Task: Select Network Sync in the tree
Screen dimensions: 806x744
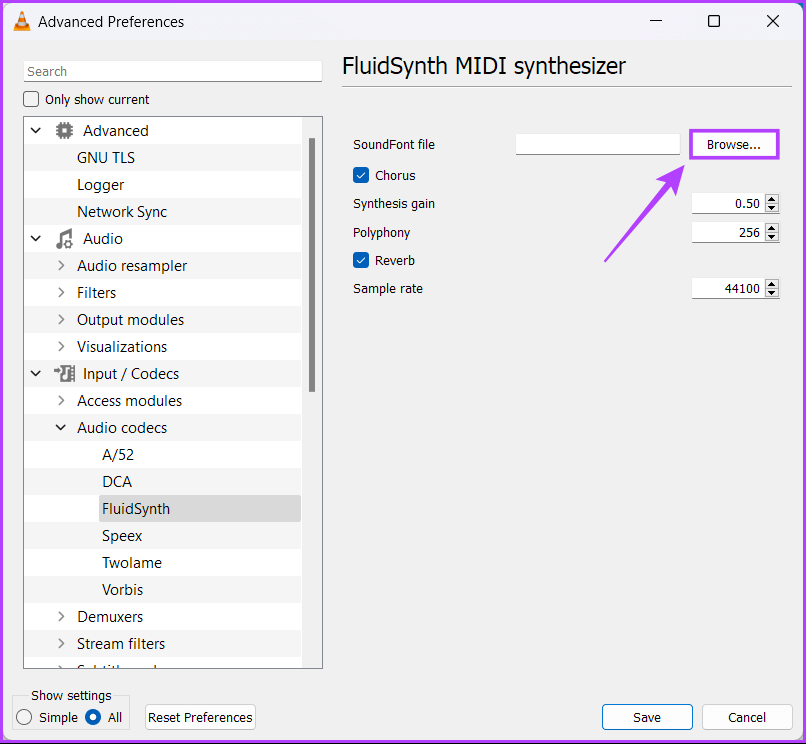Action: [x=122, y=212]
